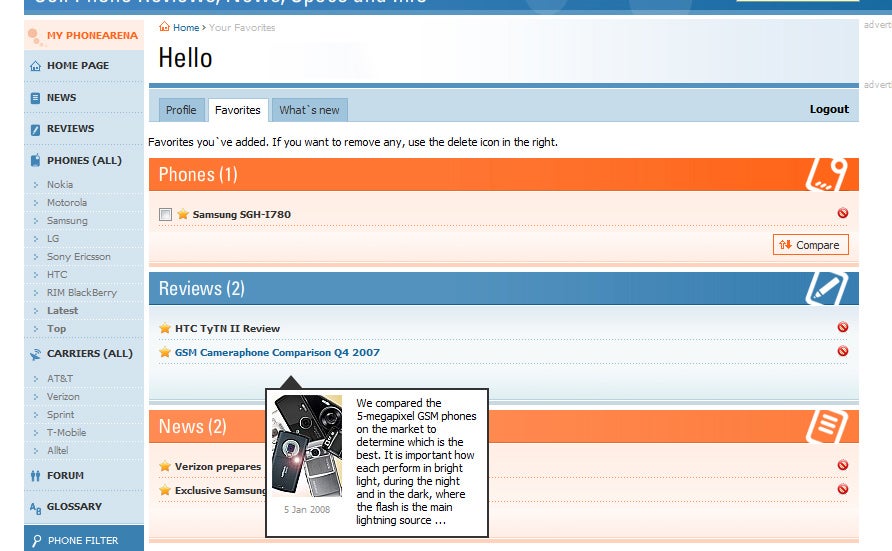
Task: Open the Phone Filter item
Action: click(x=83, y=541)
